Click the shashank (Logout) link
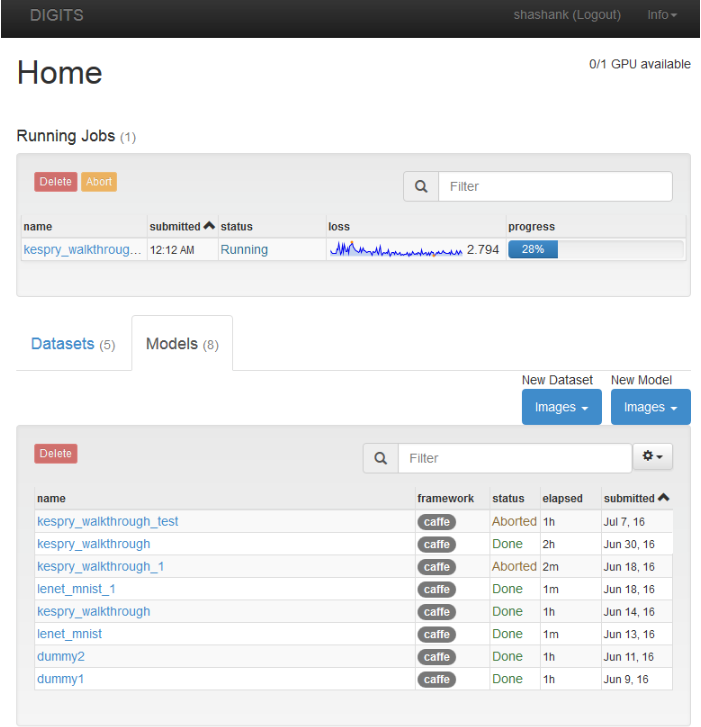The height and width of the screenshot is (727, 701). (567, 15)
